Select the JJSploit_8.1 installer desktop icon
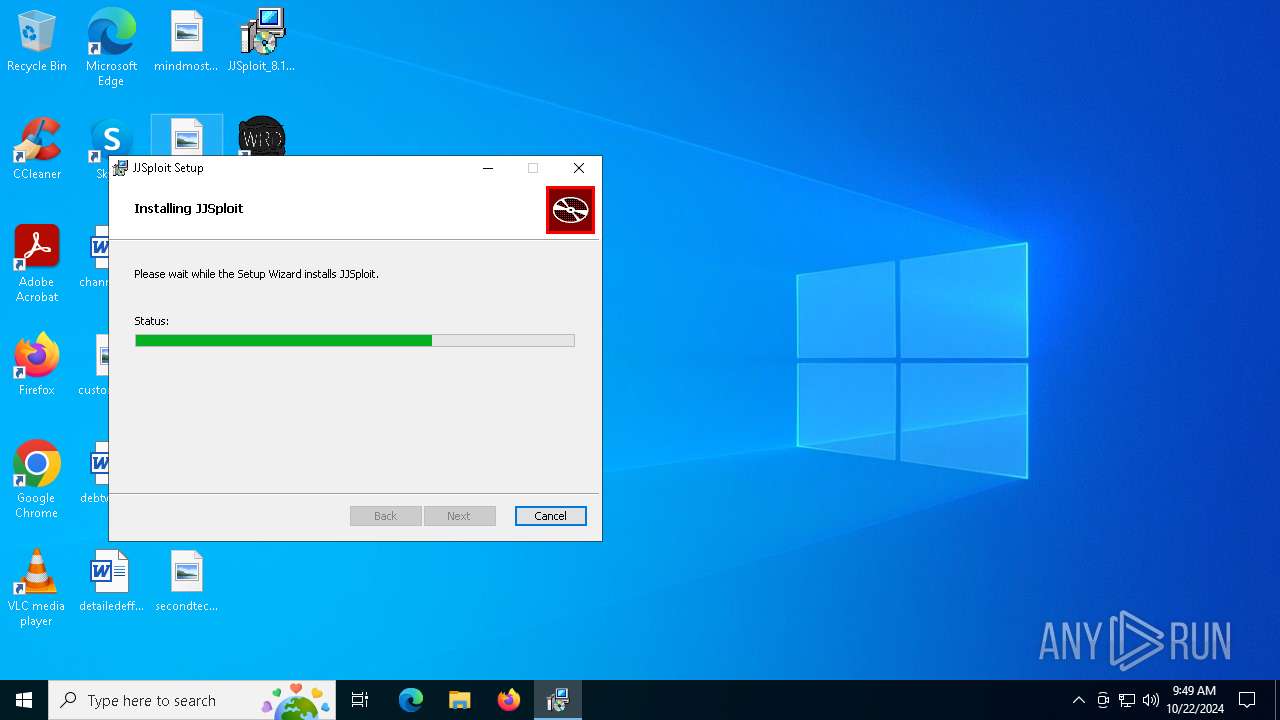The height and width of the screenshot is (720, 1280). pyautogui.click(x=261, y=42)
